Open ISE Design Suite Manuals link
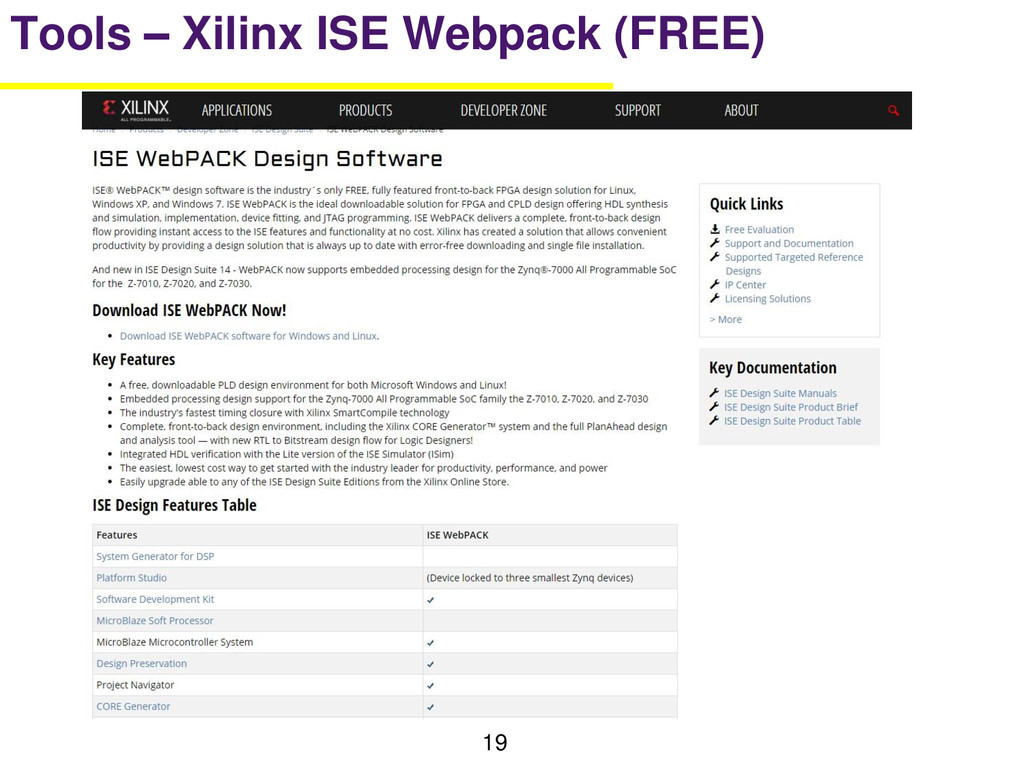Screen dimensions: 1024x768 tap(780, 393)
